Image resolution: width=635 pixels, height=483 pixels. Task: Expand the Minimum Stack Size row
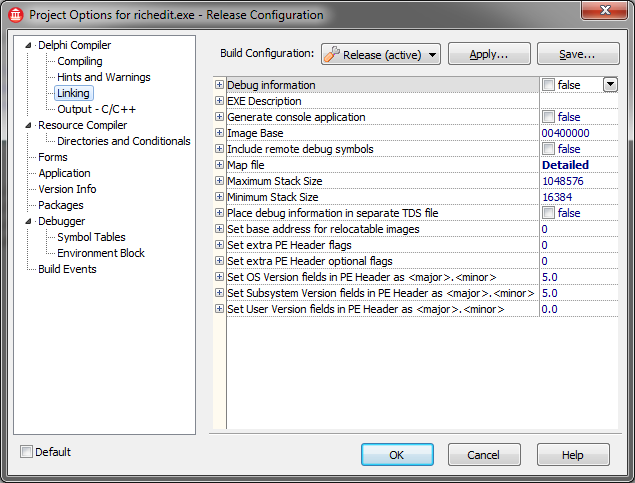pos(219,197)
